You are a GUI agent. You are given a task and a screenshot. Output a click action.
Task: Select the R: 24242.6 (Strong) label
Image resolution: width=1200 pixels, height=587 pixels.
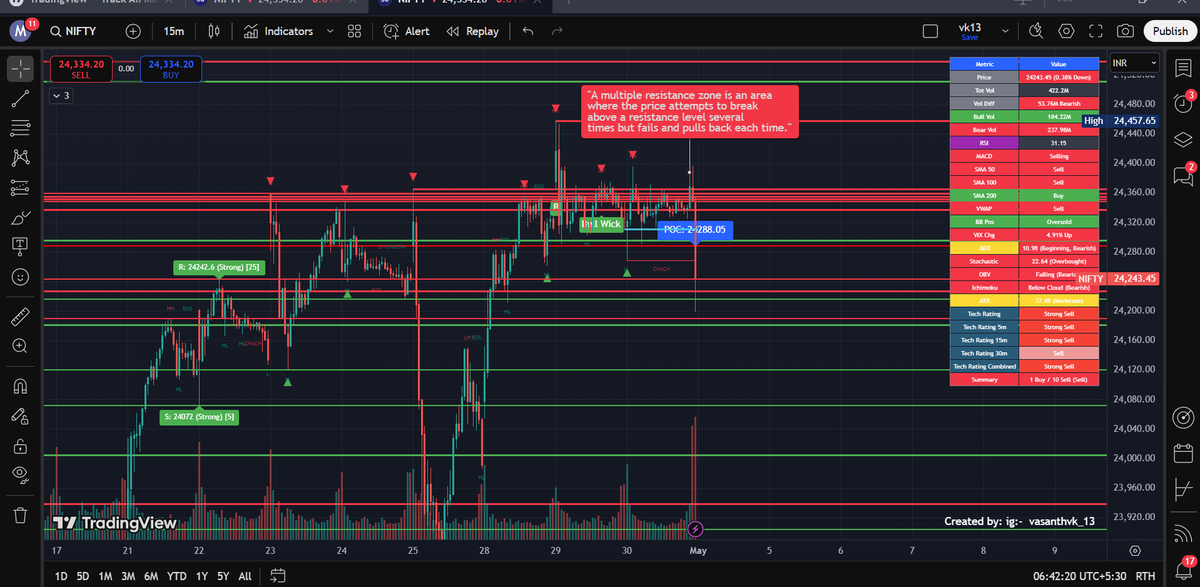click(218, 267)
